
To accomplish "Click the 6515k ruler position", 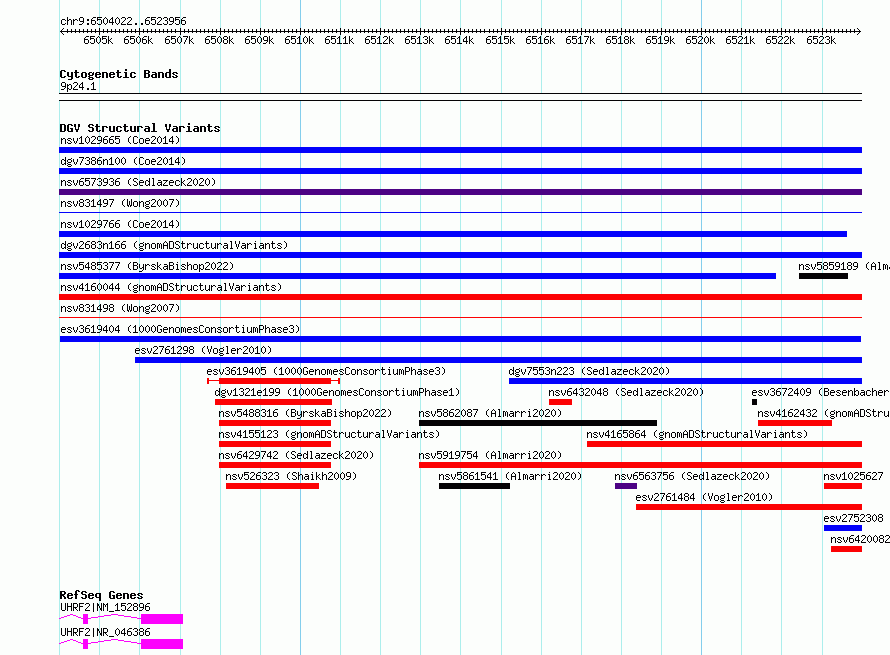I will click(x=500, y=40).
